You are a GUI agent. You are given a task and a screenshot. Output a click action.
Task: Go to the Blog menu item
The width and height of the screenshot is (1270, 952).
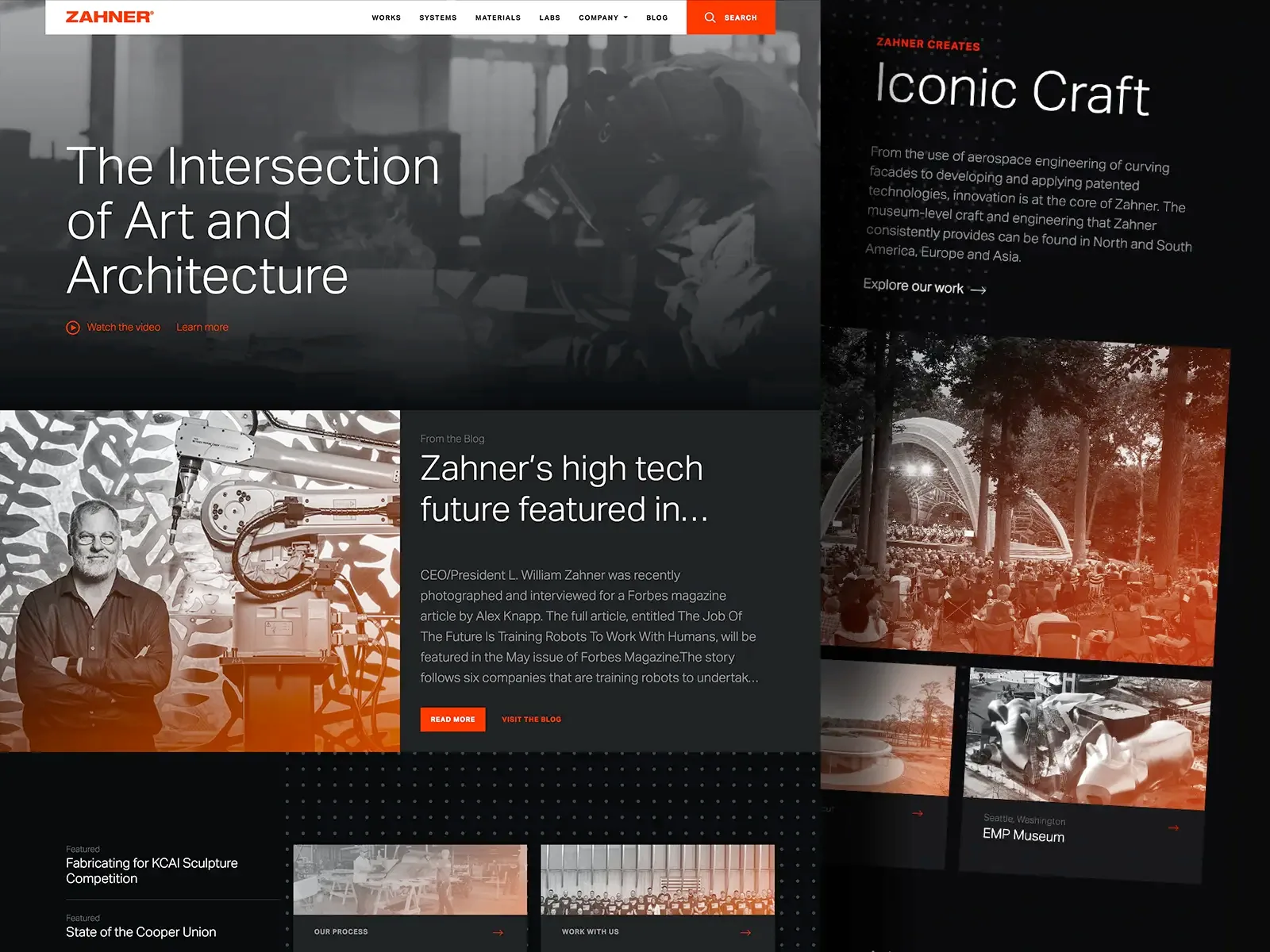pyautogui.click(x=656, y=17)
